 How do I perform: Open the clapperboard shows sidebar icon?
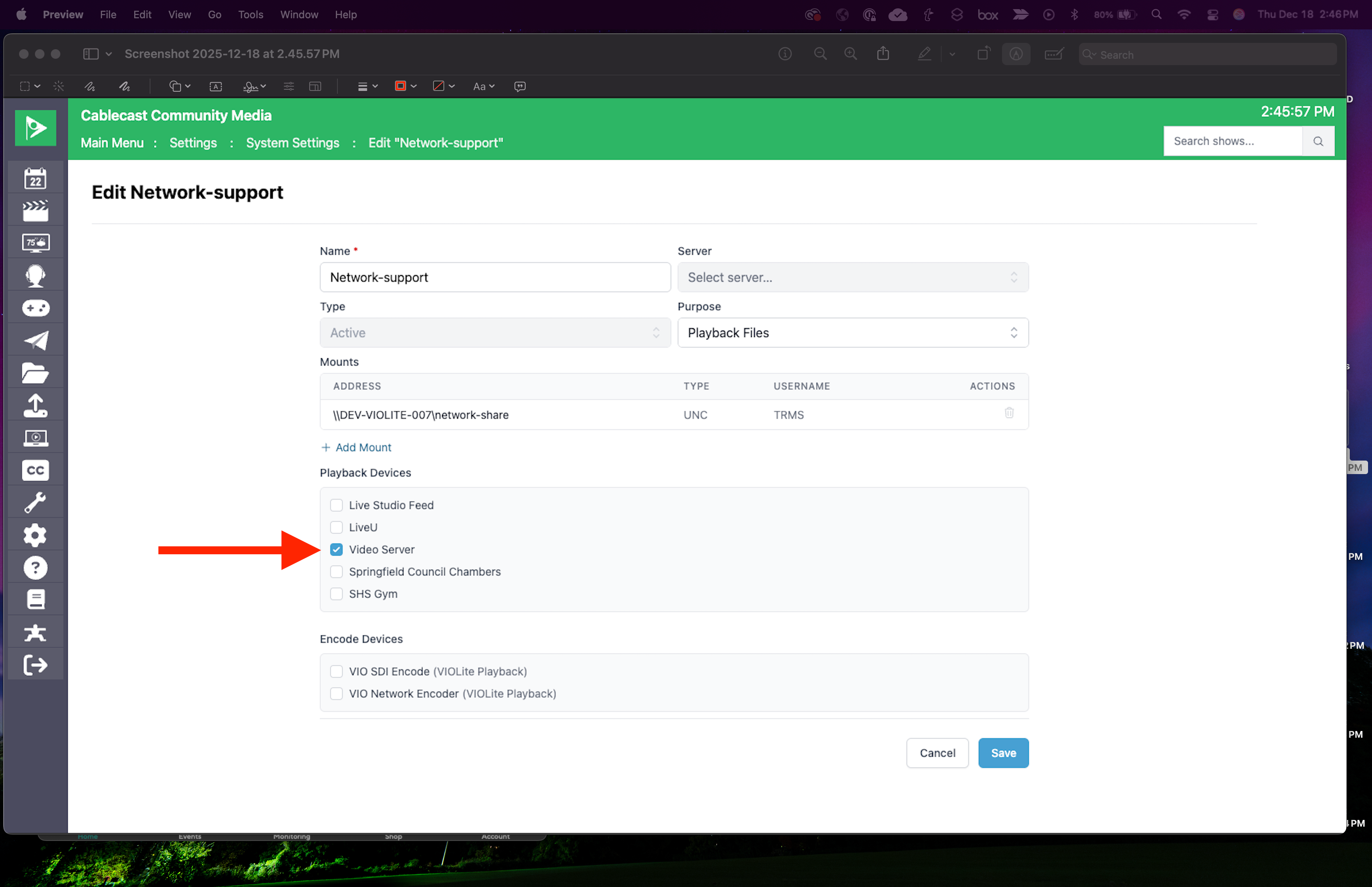click(x=35, y=211)
